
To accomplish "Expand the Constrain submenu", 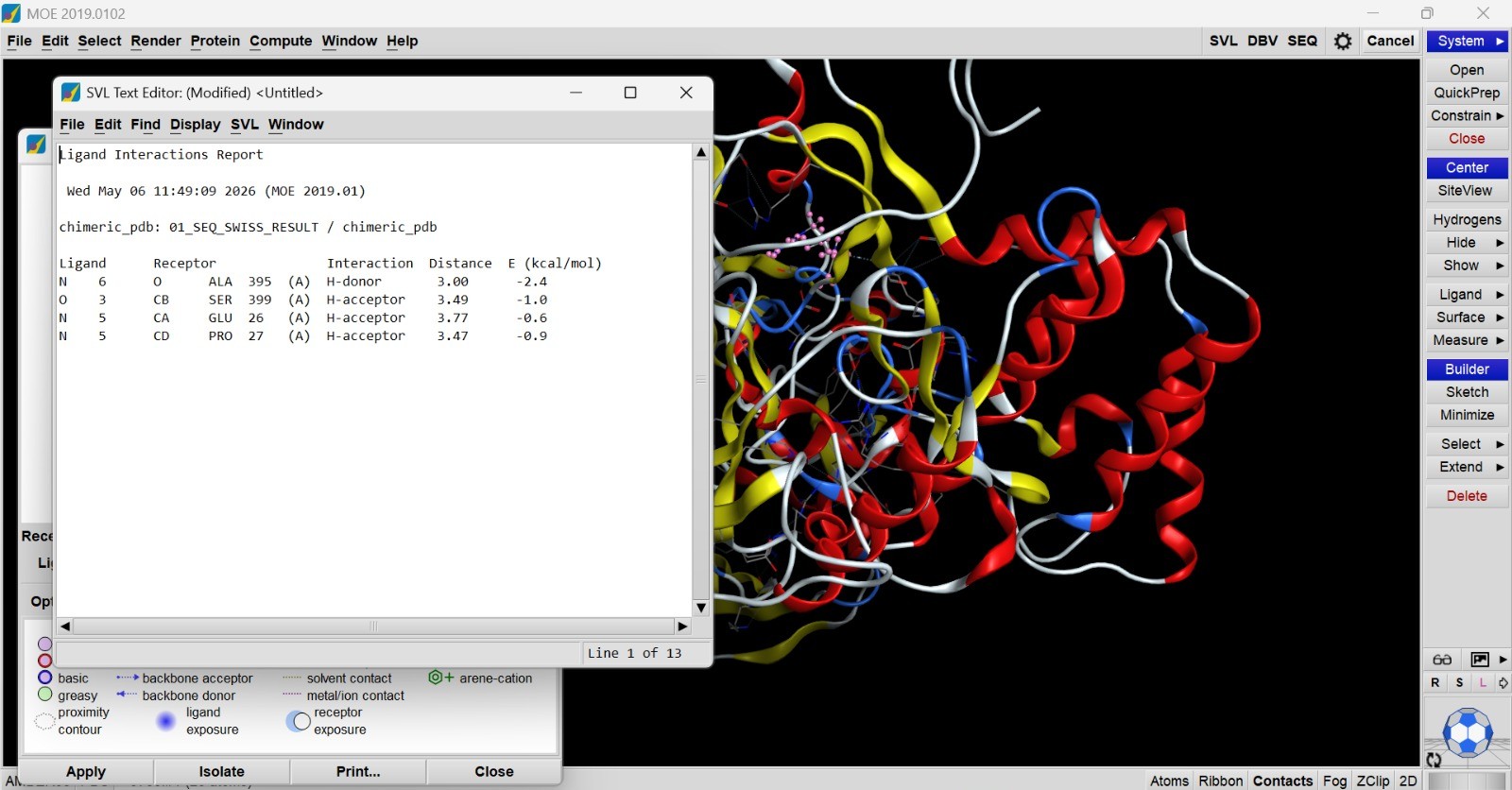I will [x=1468, y=115].
